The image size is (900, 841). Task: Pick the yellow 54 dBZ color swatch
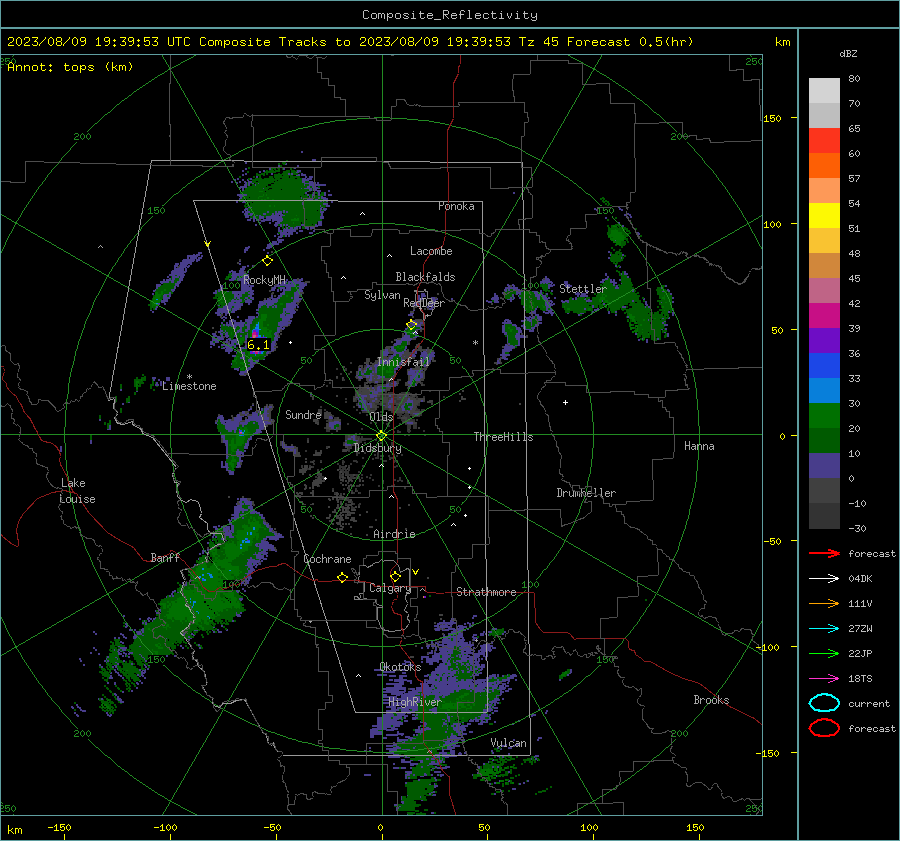[824, 215]
